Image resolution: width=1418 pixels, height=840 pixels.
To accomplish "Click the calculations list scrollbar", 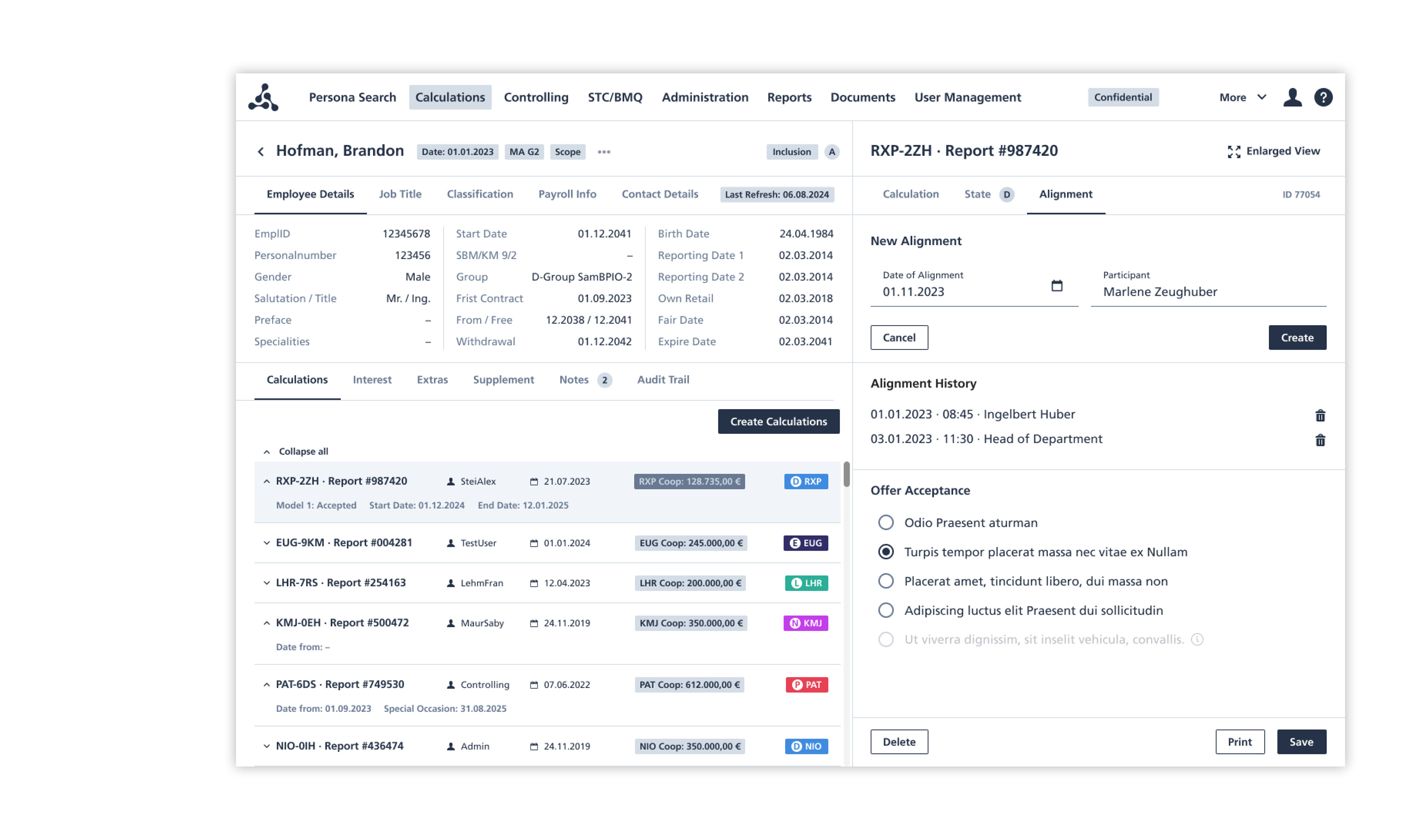I will pyautogui.click(x=846, y=474).
